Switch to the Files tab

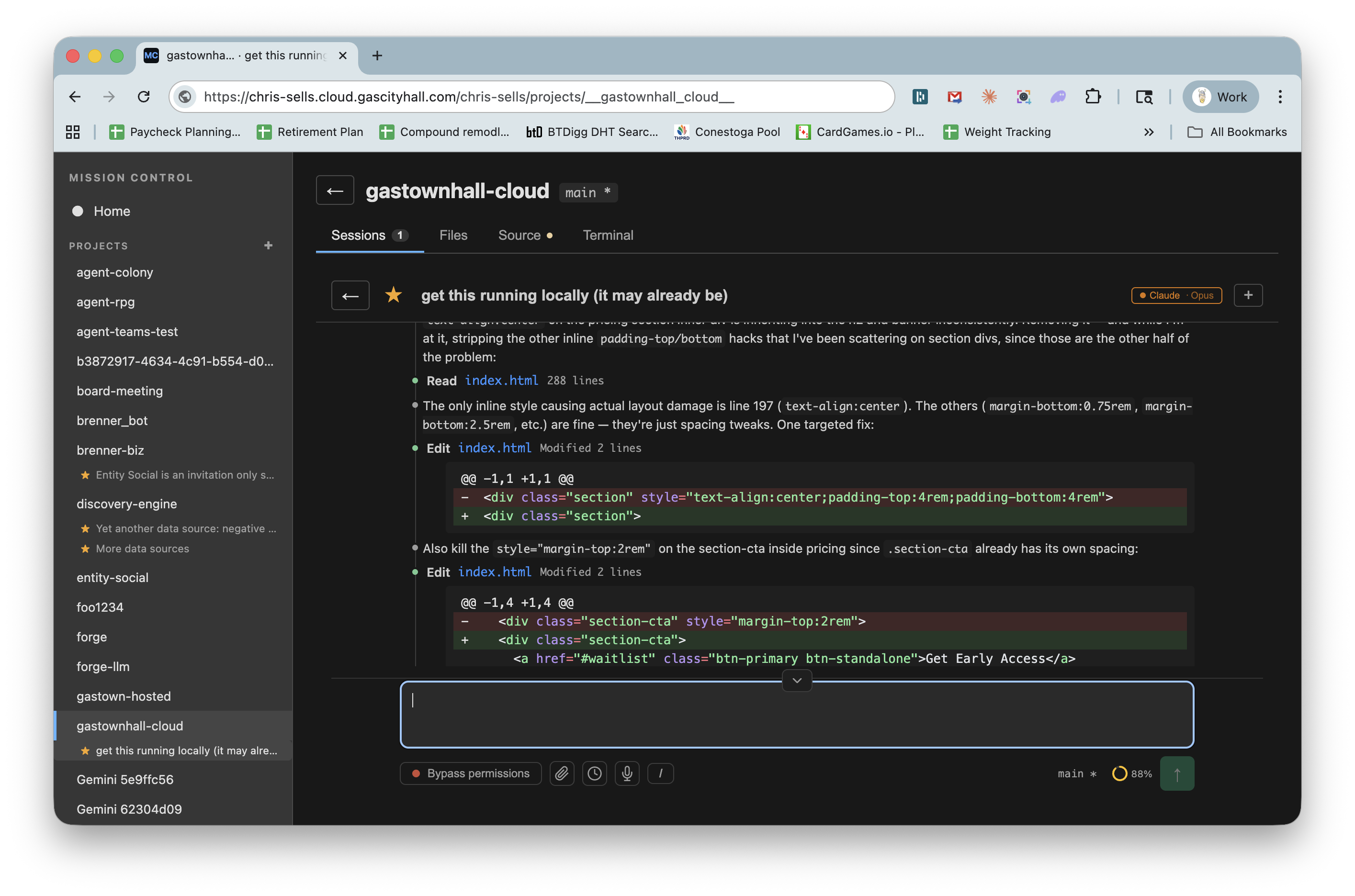pos(453,235)
